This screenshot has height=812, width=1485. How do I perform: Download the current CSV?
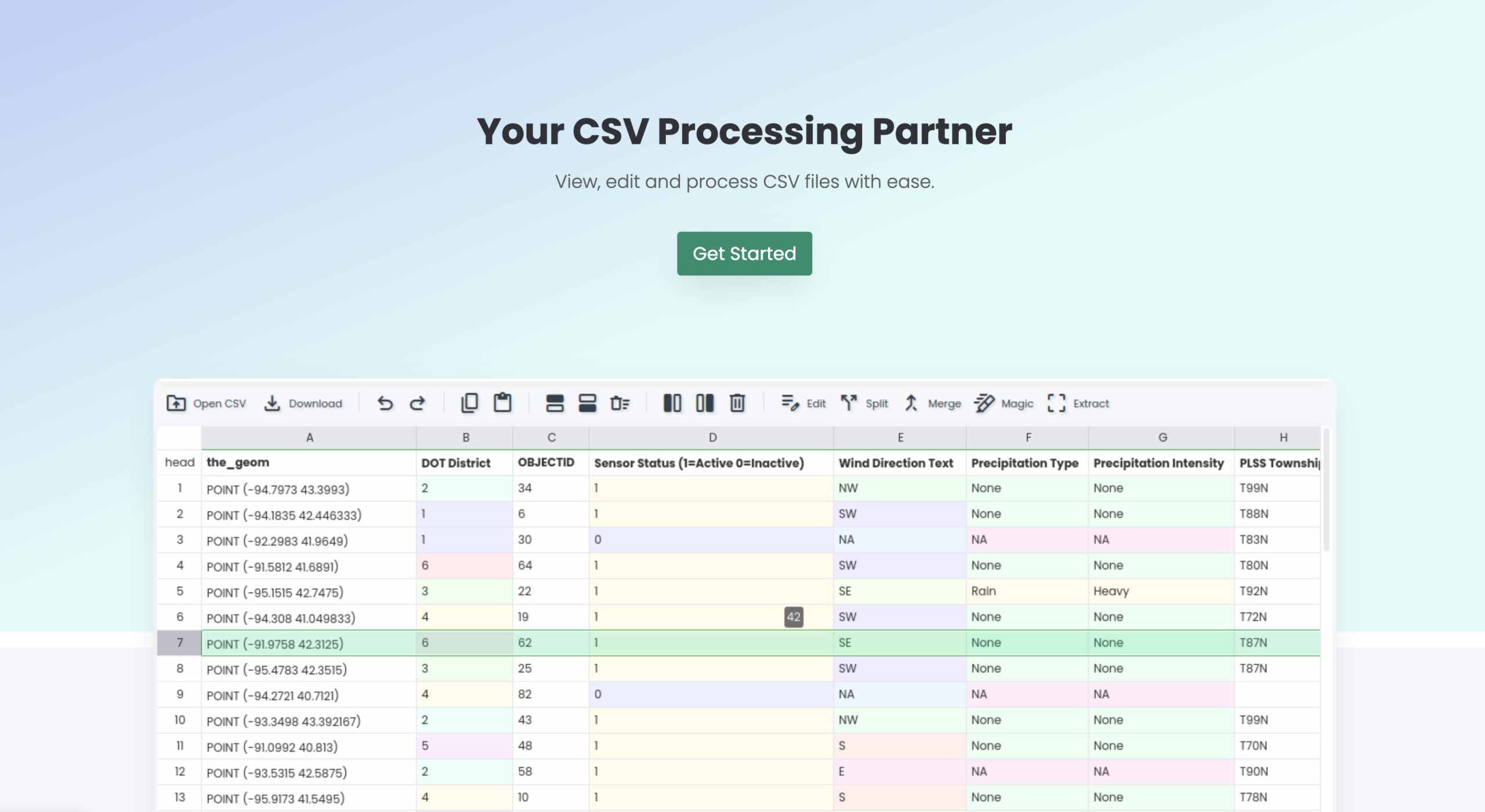[x=303, y=403]
